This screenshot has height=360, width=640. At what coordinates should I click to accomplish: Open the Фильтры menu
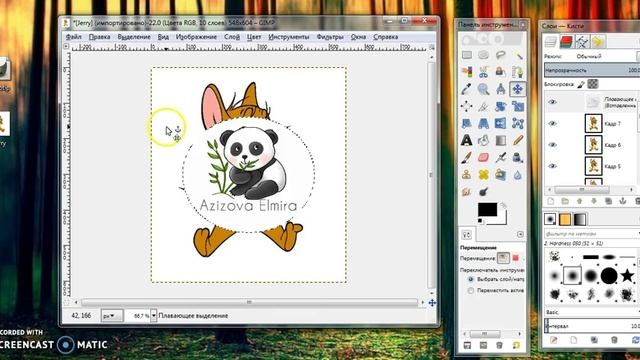(x=330, y=37)
